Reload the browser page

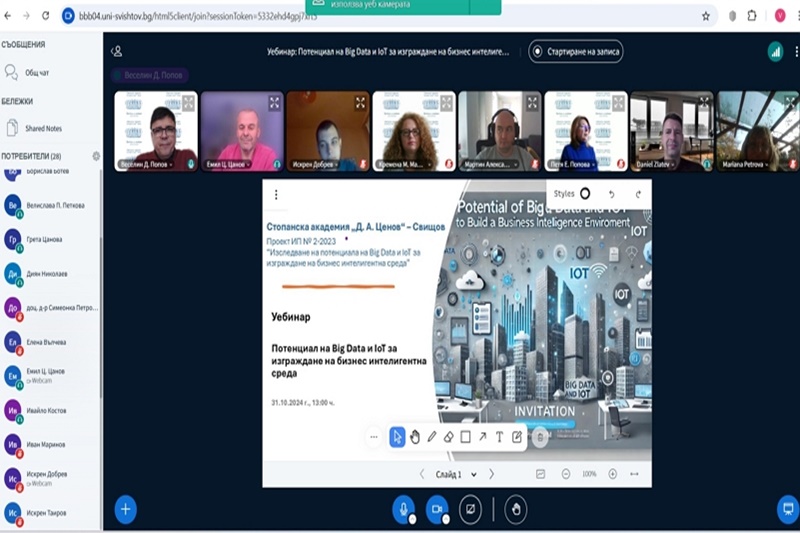[45, 16]
